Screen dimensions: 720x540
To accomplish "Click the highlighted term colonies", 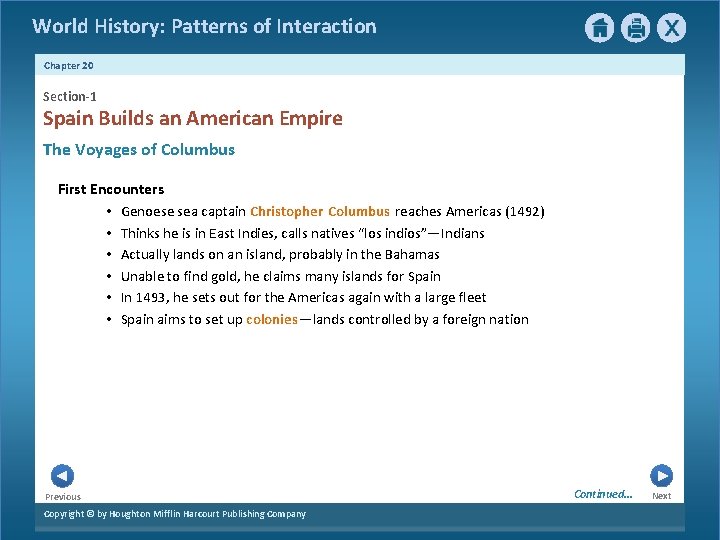I will click(x=272, y=320).
